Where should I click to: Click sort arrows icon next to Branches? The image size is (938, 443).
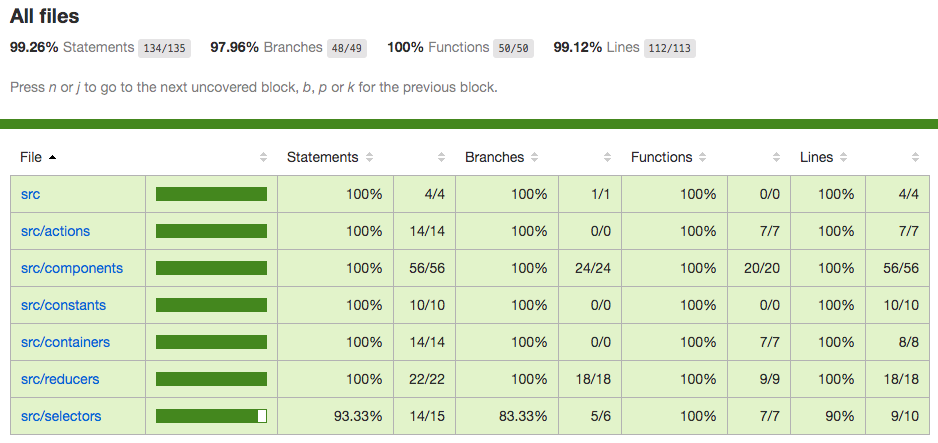pyautogui.click(x=534, y=157)
